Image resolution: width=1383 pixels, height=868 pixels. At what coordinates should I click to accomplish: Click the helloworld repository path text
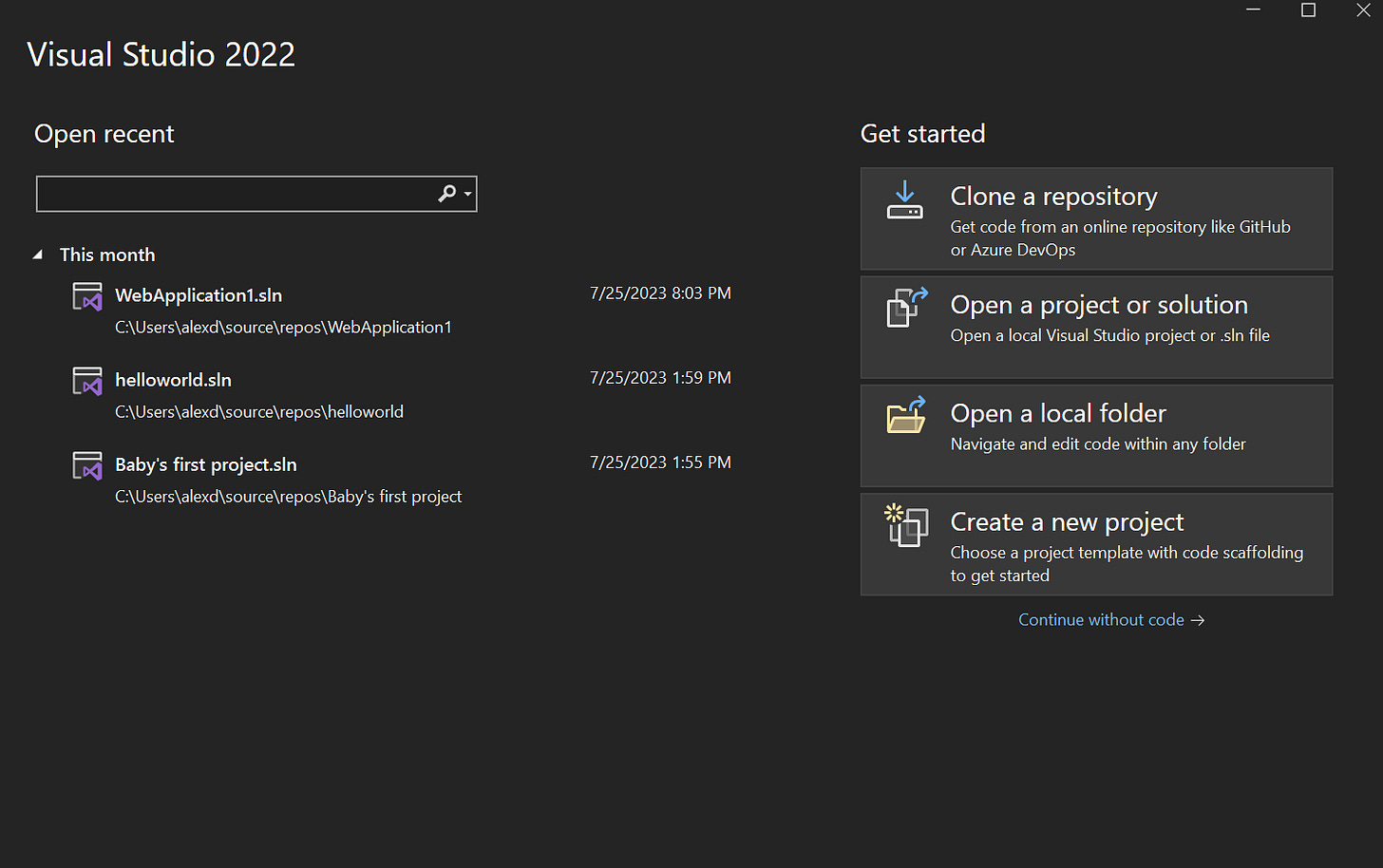click(259, 411)
